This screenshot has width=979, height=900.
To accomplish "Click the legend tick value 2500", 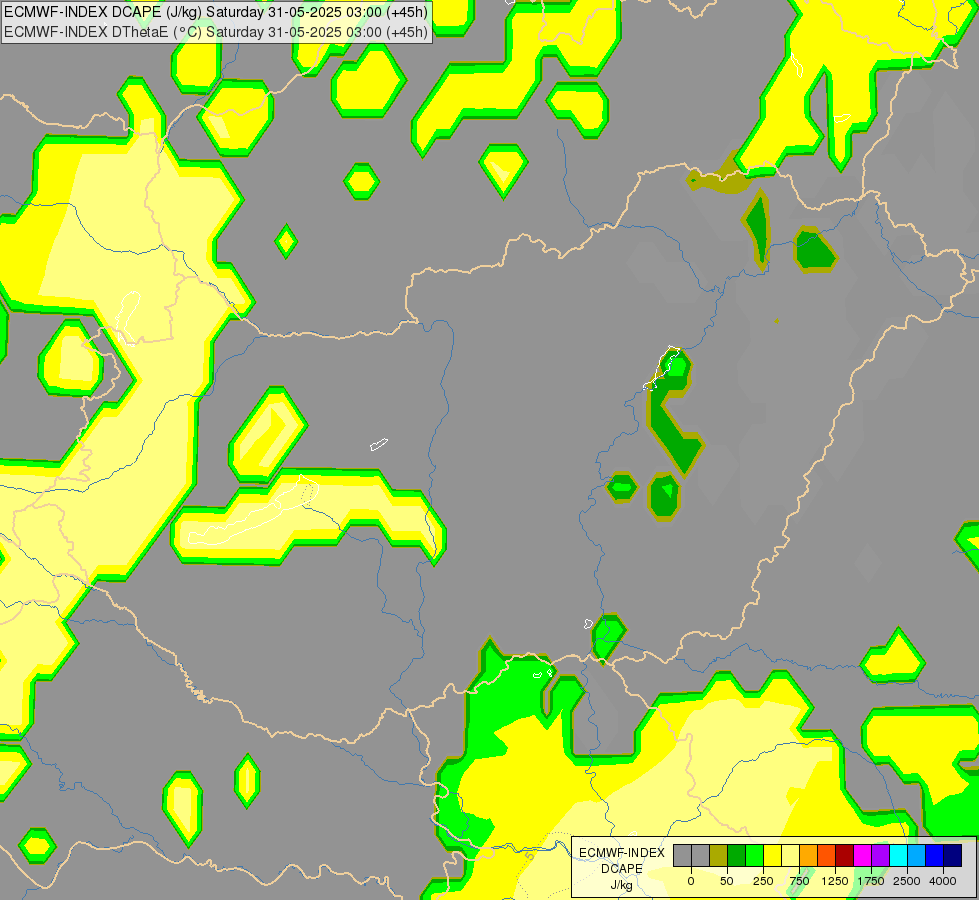I will click(907, 881).
